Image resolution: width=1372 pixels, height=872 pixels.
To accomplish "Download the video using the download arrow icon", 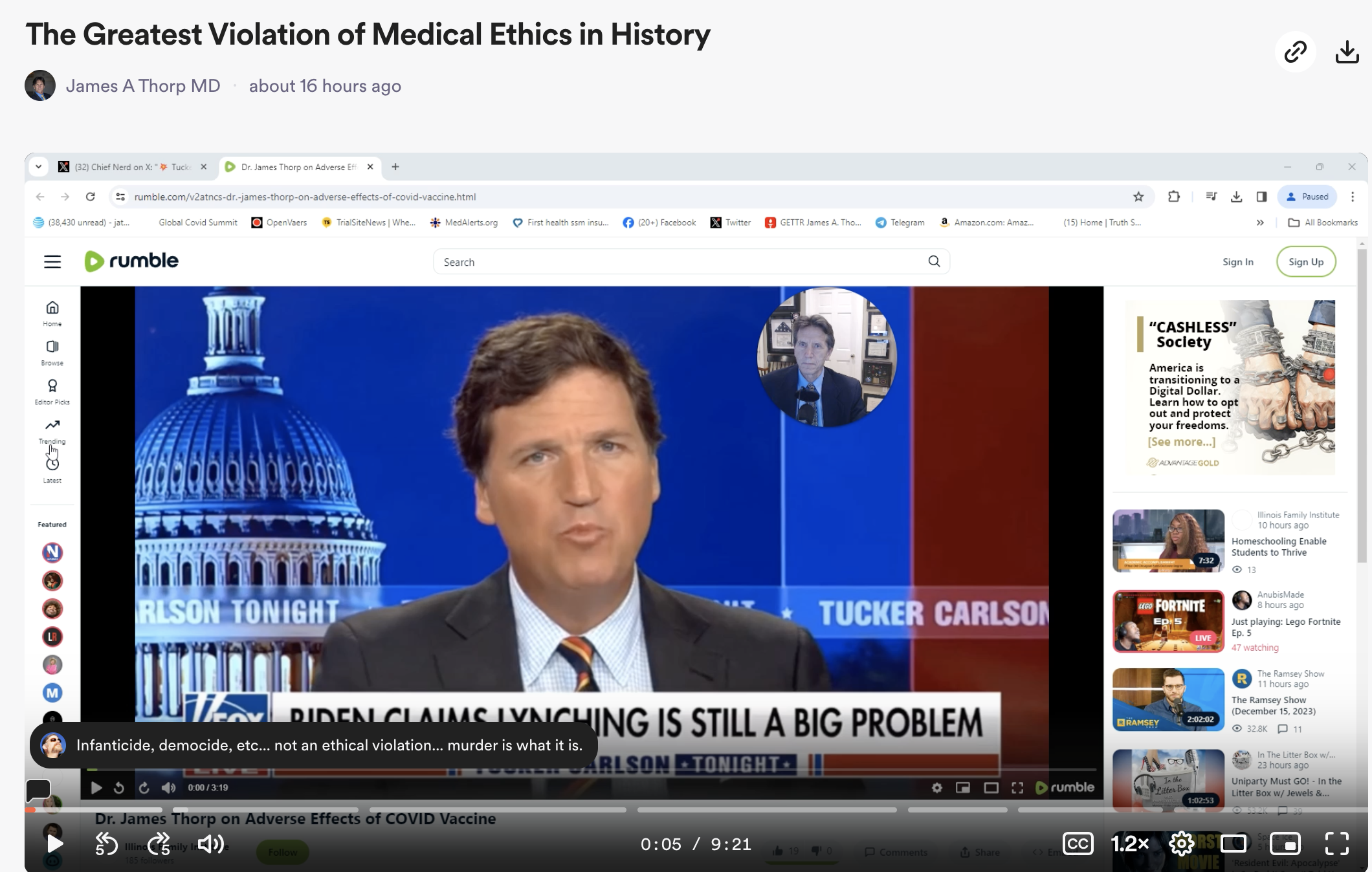I will pos(1347,51).
